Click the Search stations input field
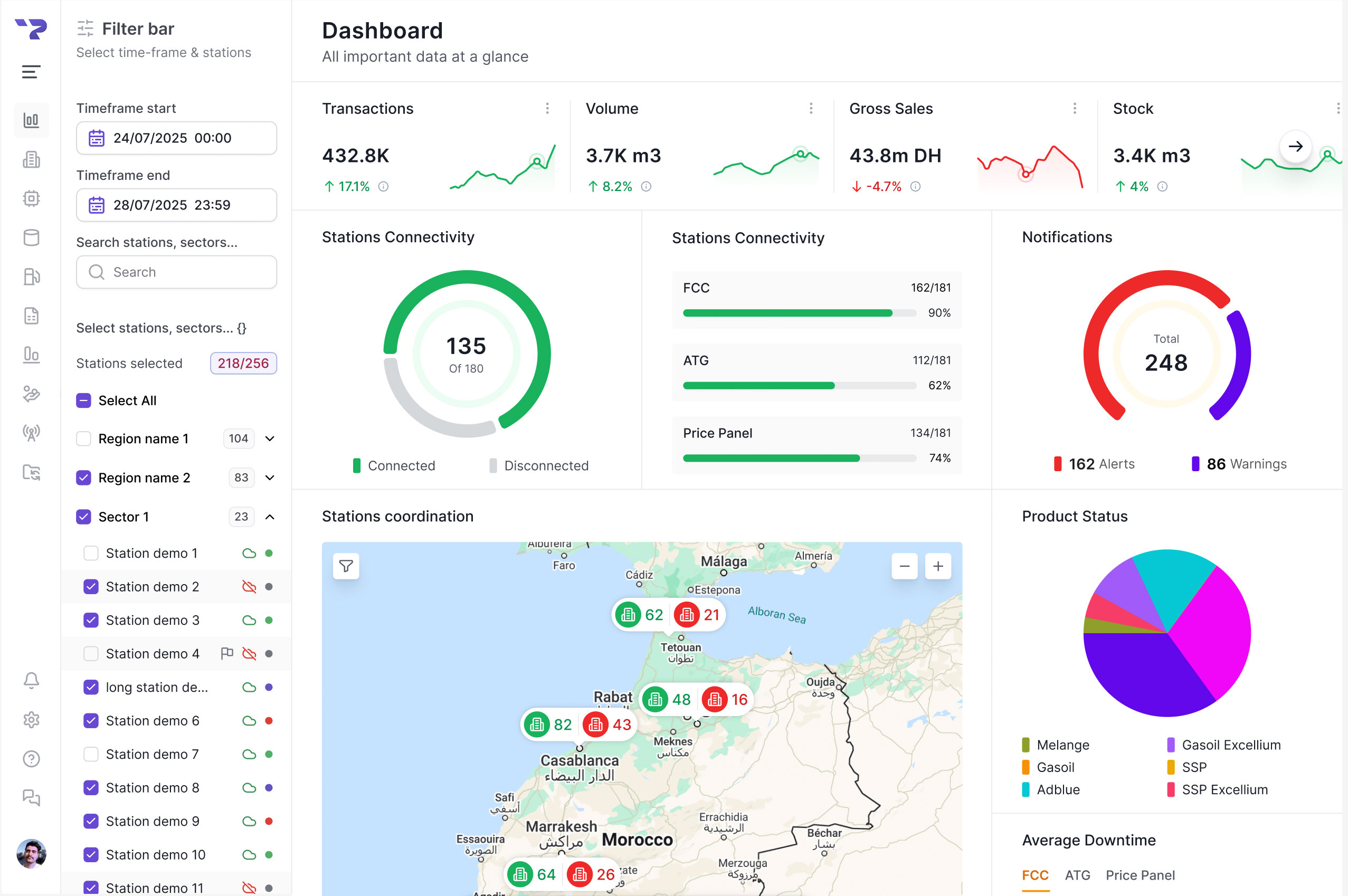This screenshot has height=896, width=1348. tap(177, 272)
